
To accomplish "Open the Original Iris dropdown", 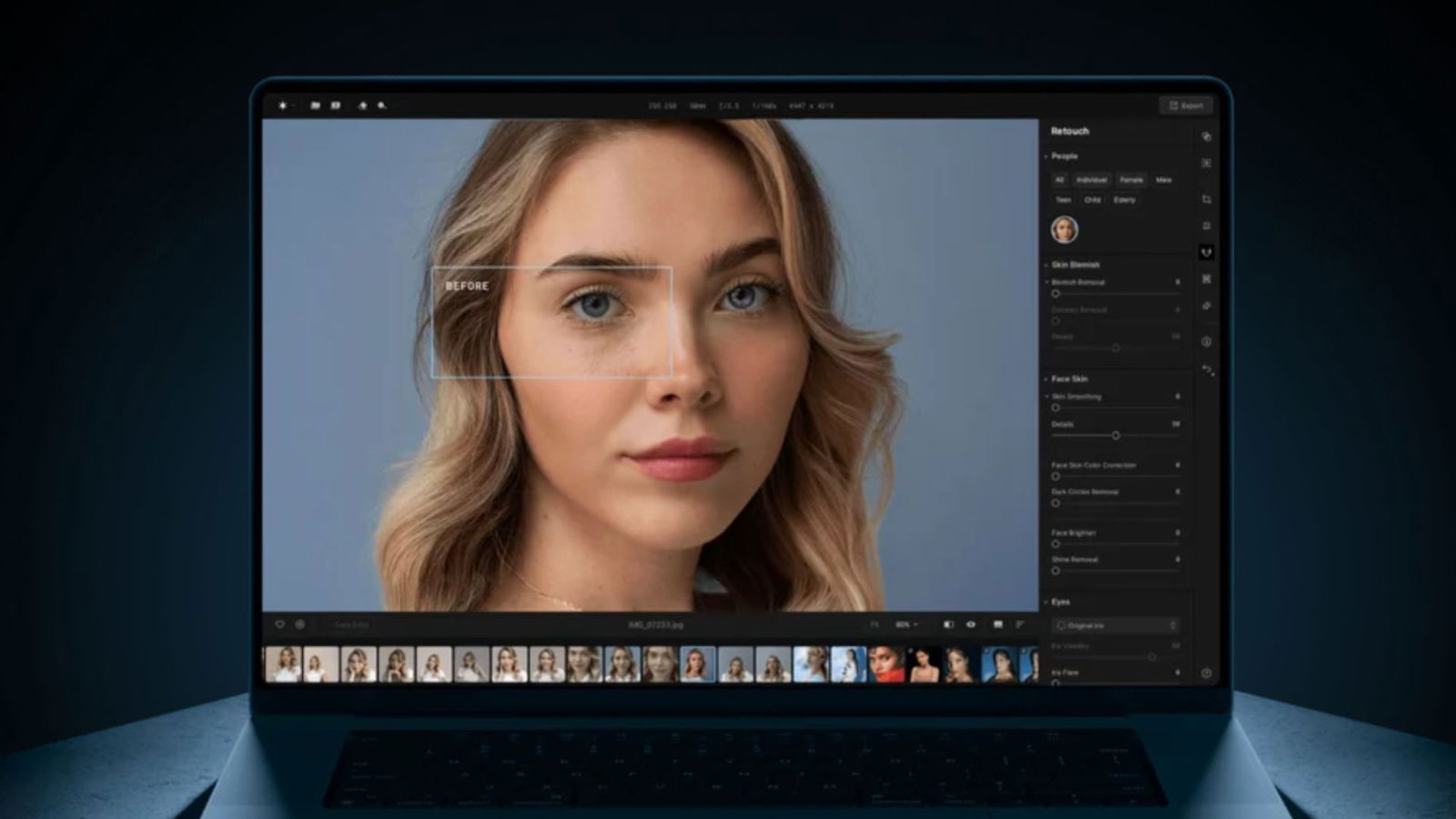I will (x=1117, y=625).
